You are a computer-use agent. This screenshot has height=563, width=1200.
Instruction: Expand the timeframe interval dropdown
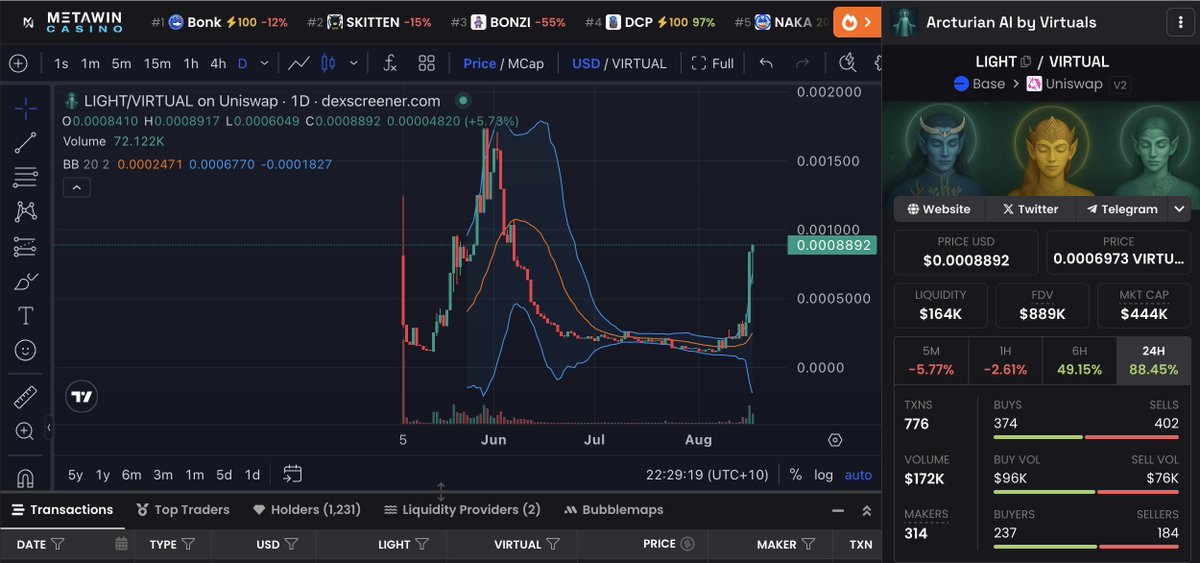click(x=264, y=63)
